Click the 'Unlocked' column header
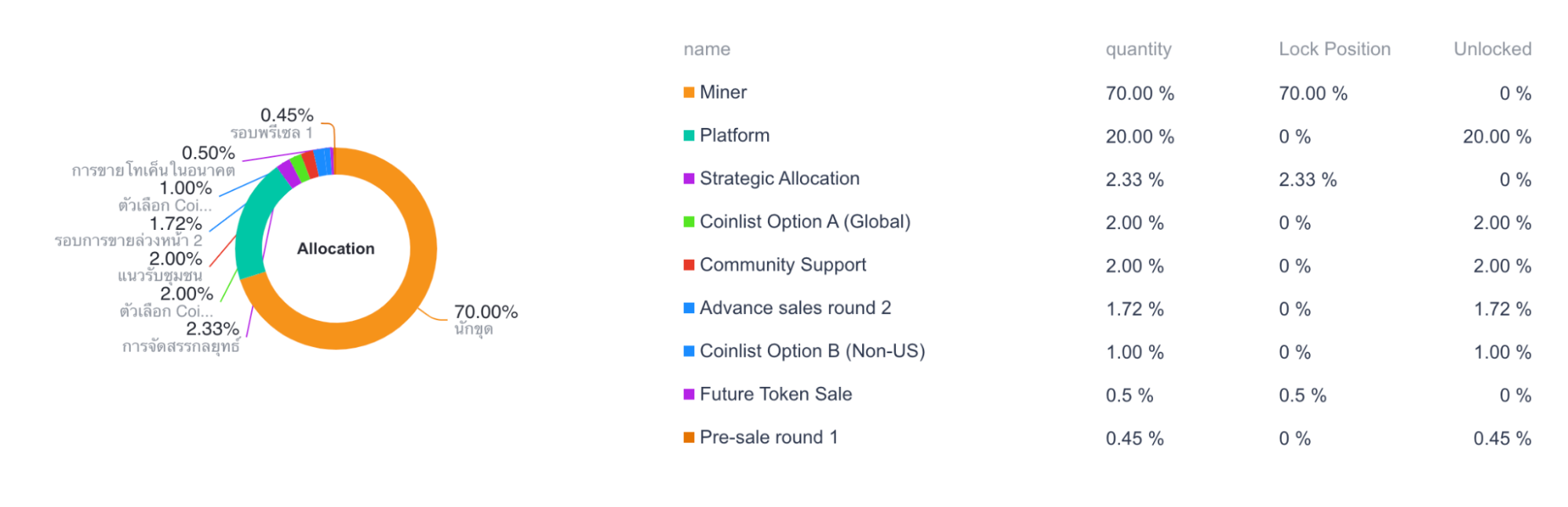1568x507 pixels. coord(1492,49)
